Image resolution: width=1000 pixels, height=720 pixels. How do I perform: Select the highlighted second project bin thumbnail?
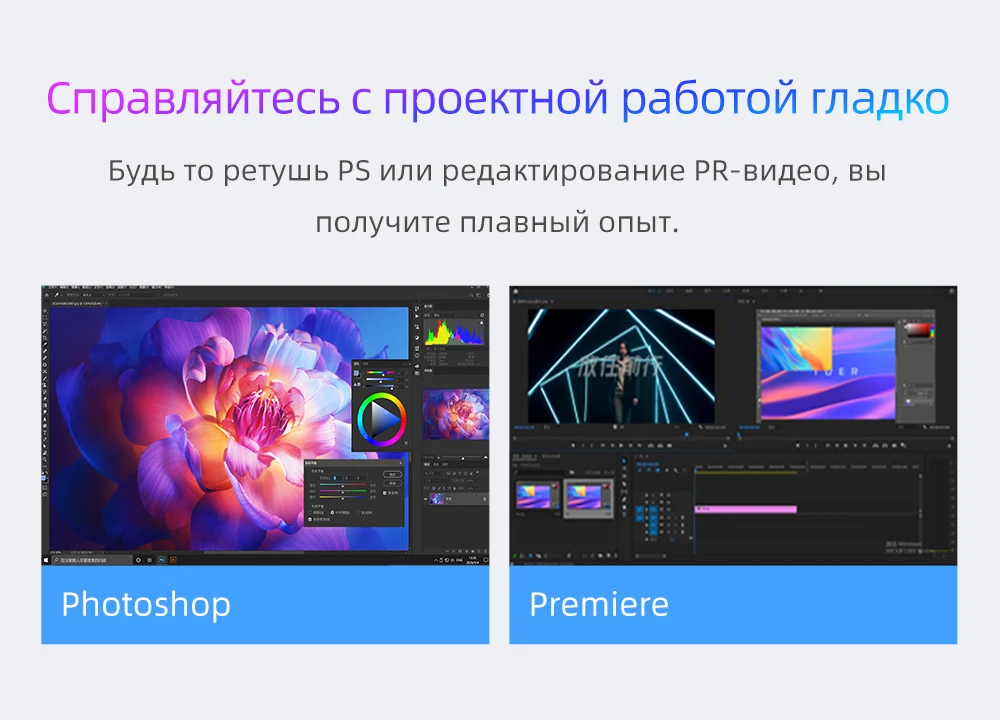pyautogui.click(x=588, y=499)
